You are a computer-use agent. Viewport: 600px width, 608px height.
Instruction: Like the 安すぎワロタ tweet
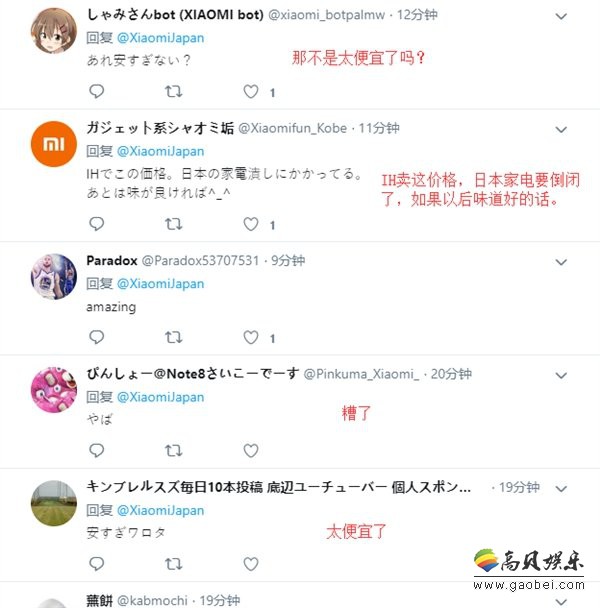[251, 564]
